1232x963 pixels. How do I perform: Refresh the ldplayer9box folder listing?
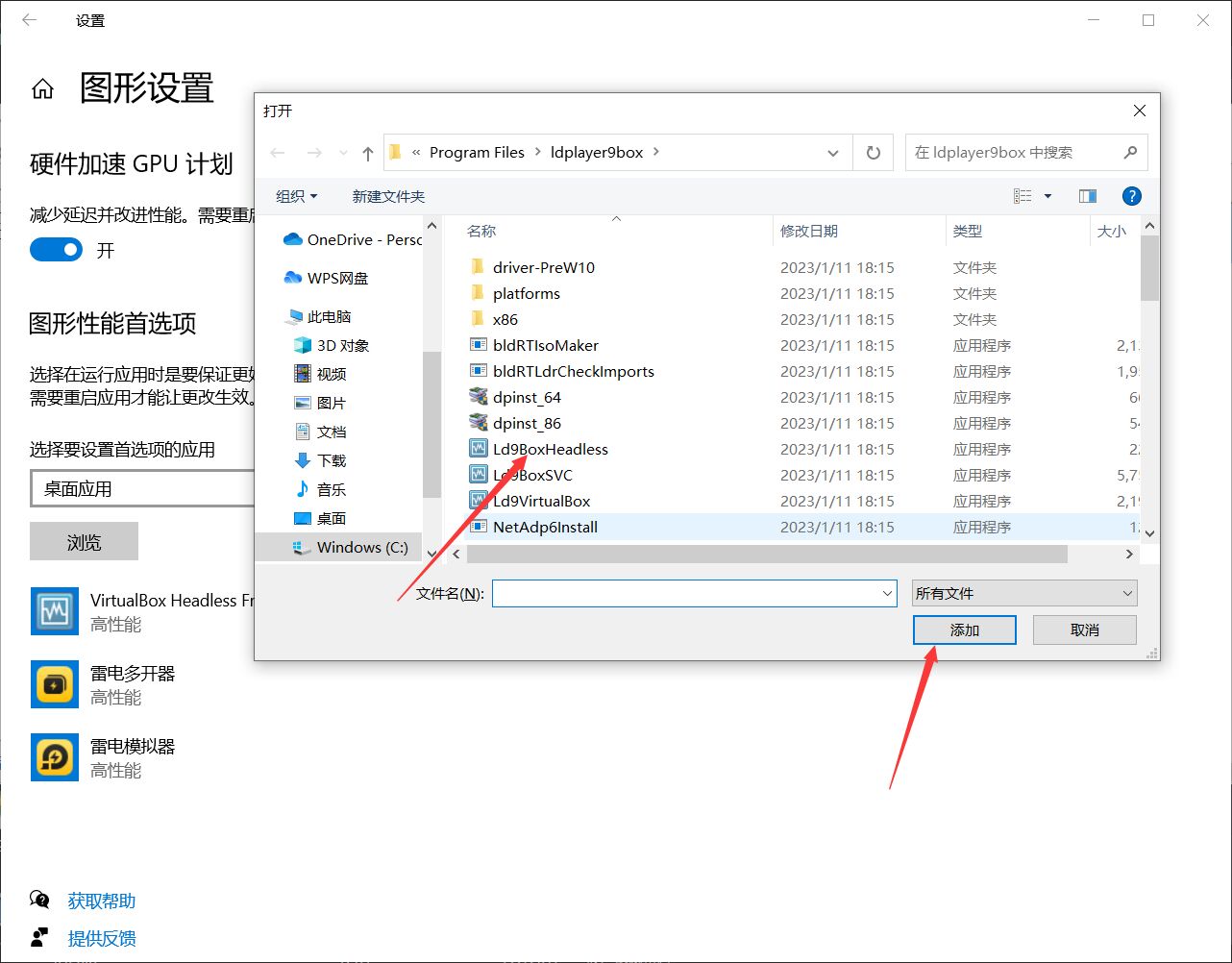click(873, 153)
